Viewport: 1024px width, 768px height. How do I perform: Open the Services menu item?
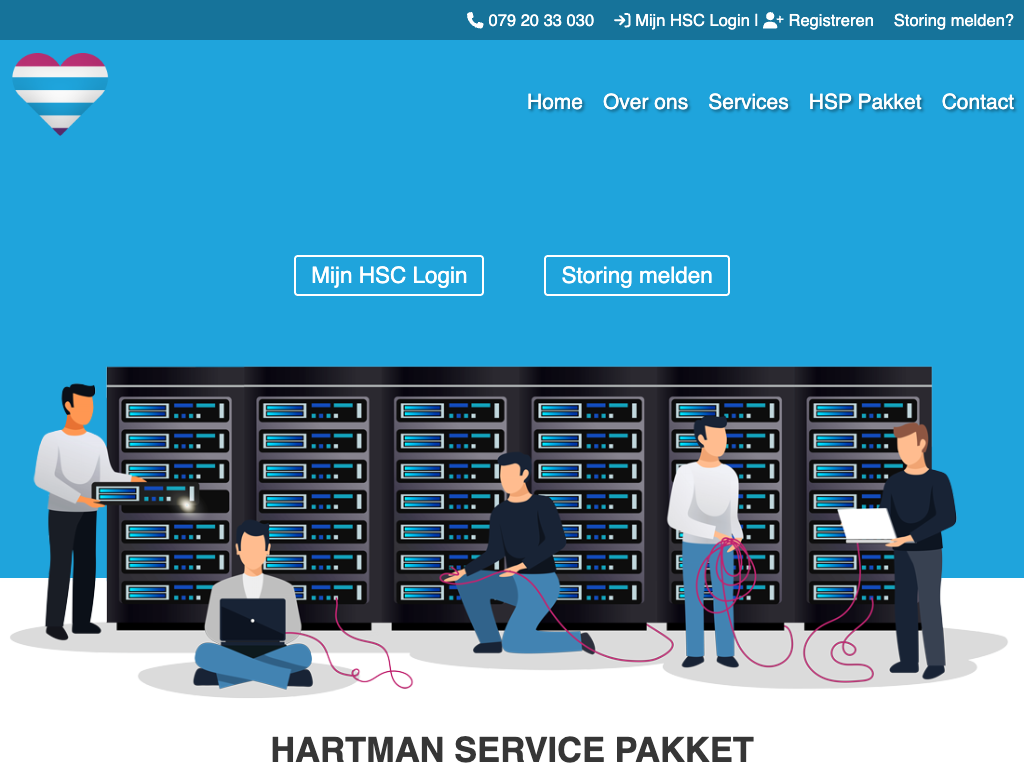748,102
